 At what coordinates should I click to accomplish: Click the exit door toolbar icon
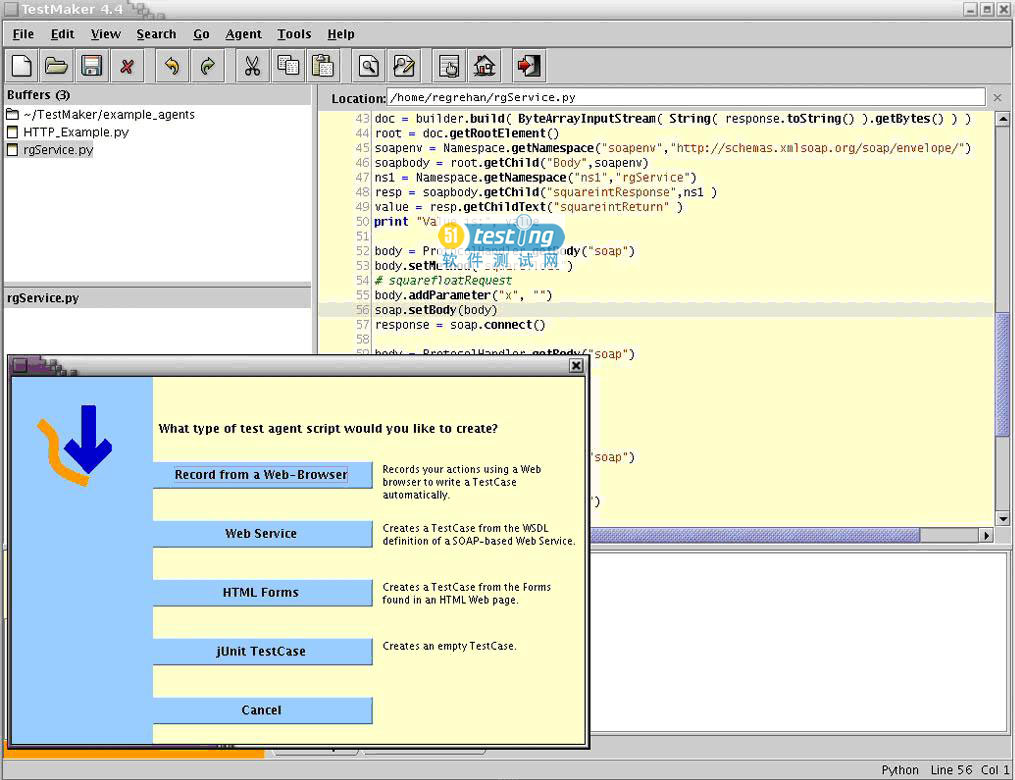[x=529, y=65]
